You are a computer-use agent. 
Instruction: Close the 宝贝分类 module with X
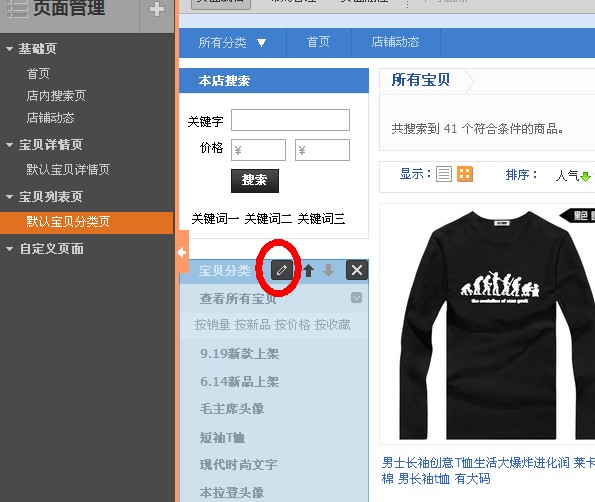click(x=357, y=270)
